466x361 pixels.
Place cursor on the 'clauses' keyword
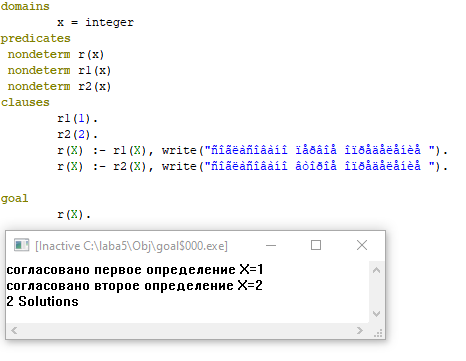(25, 102)
